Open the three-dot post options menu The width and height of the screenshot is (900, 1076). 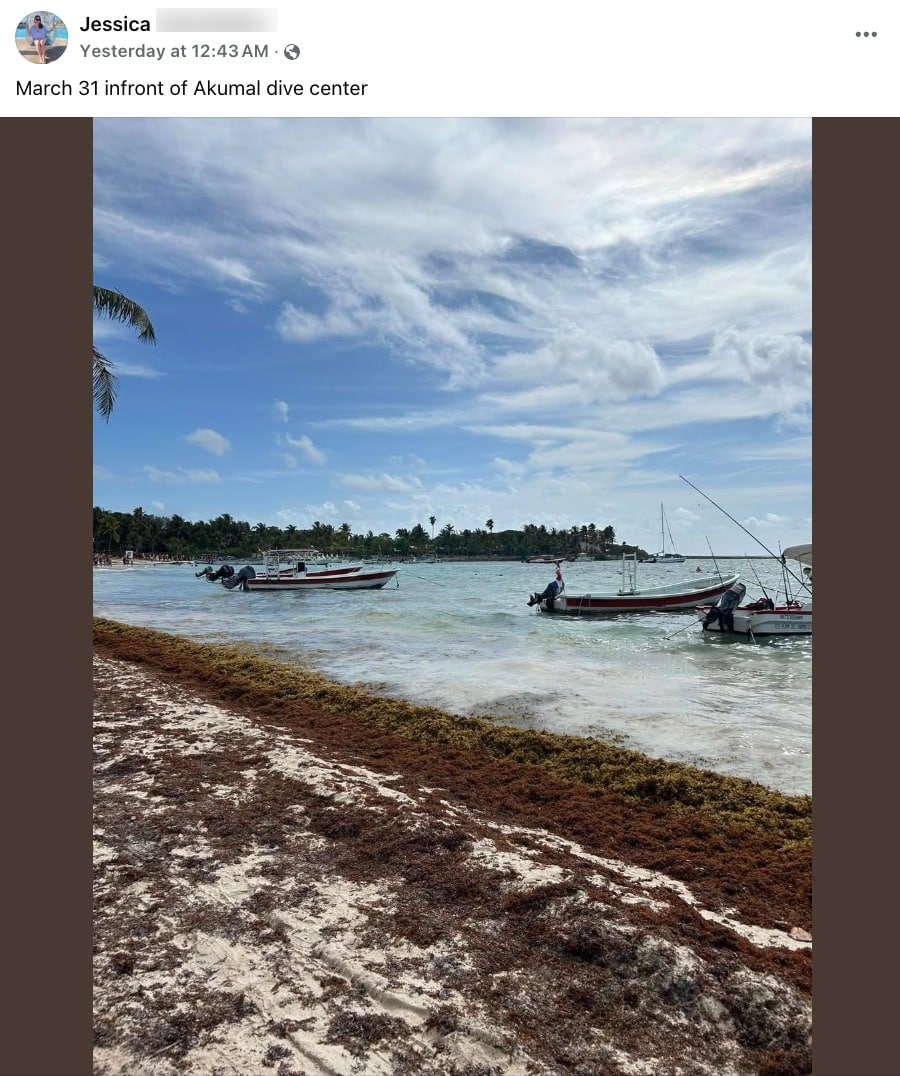(866, 34)
